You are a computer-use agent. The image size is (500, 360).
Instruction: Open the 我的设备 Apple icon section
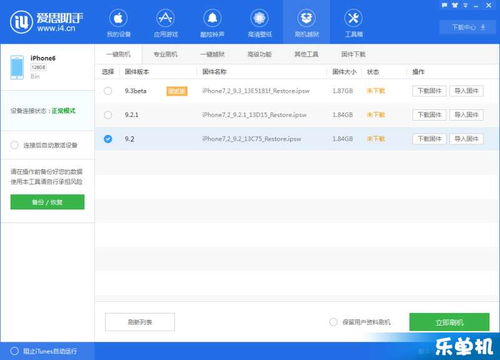pyautogui.click(x=118, y=23)
